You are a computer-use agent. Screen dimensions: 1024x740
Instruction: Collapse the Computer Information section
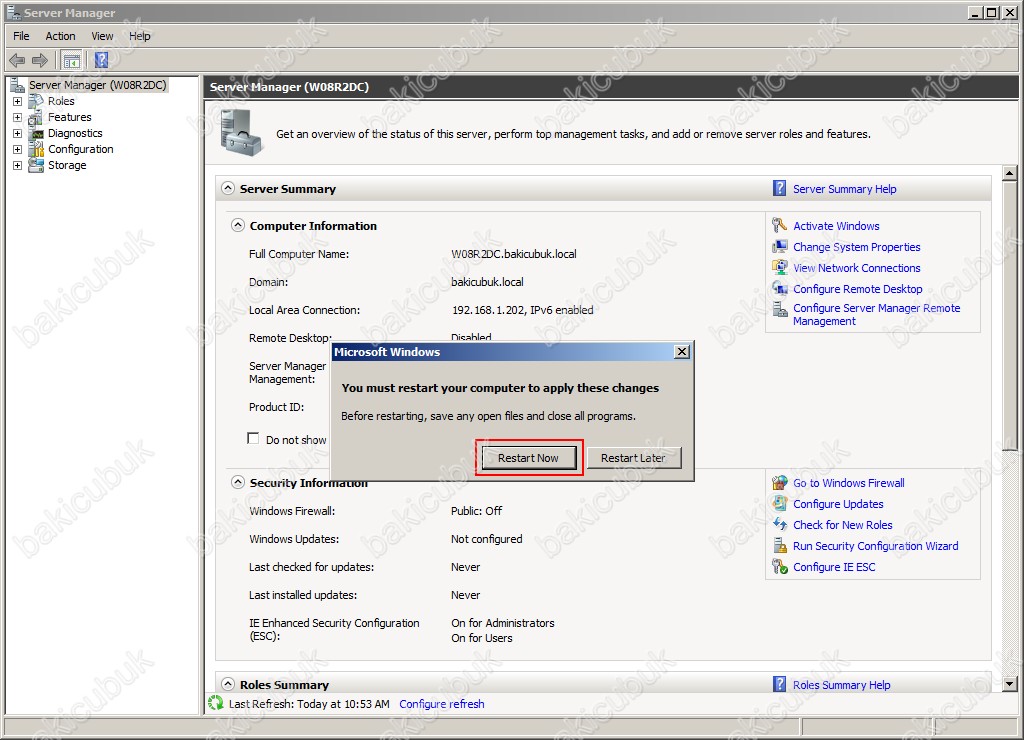coord(238,225)
